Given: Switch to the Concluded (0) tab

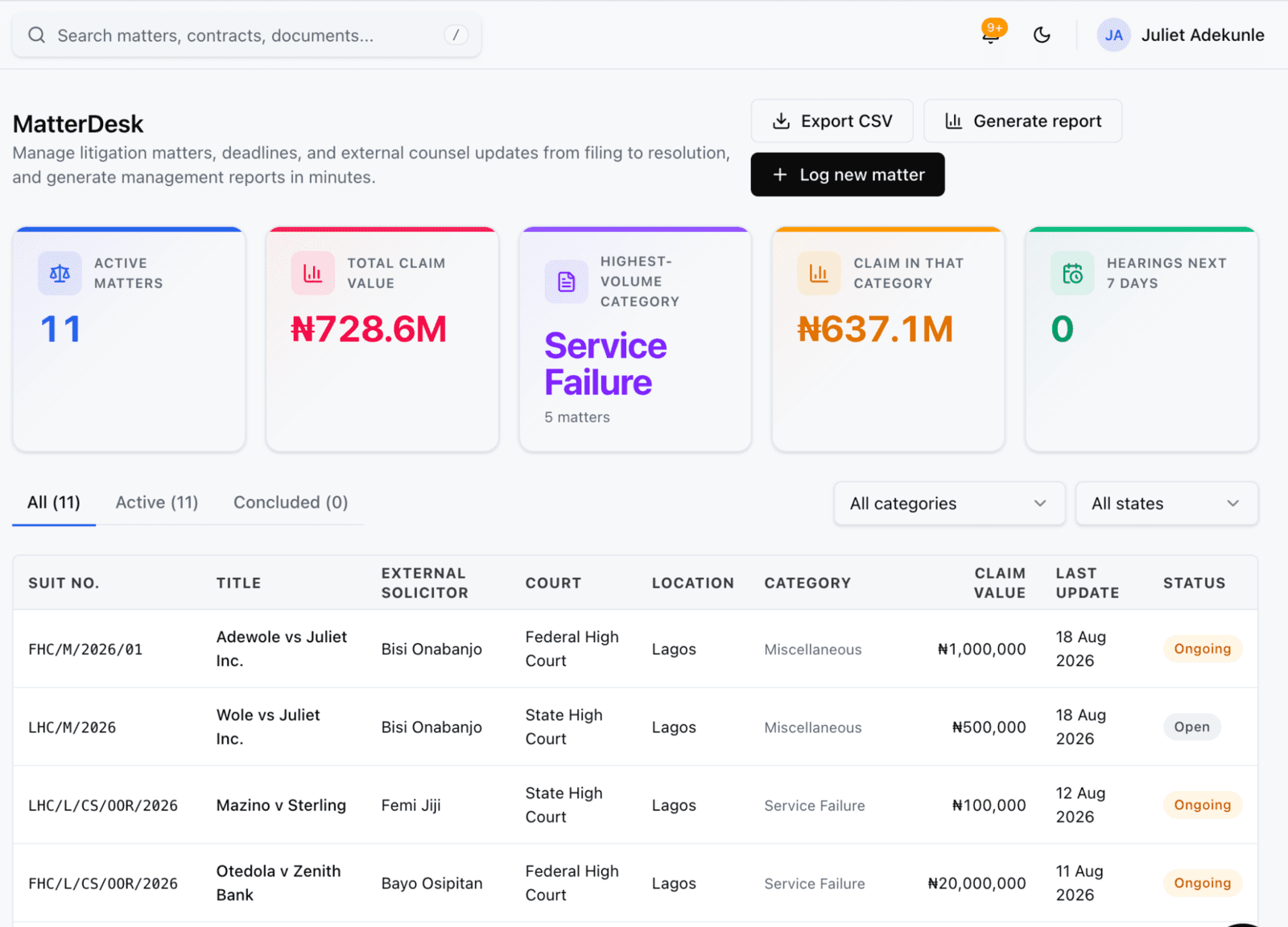Looking at the screenshot, I should tap(291, 503).
